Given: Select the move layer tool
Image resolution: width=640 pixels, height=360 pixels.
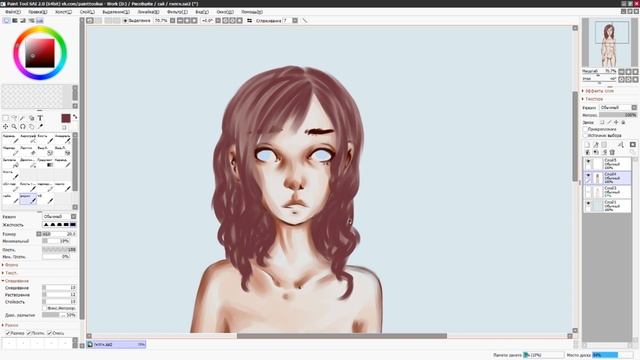Looking at the screenshot, I should click(x=5, y=127).
